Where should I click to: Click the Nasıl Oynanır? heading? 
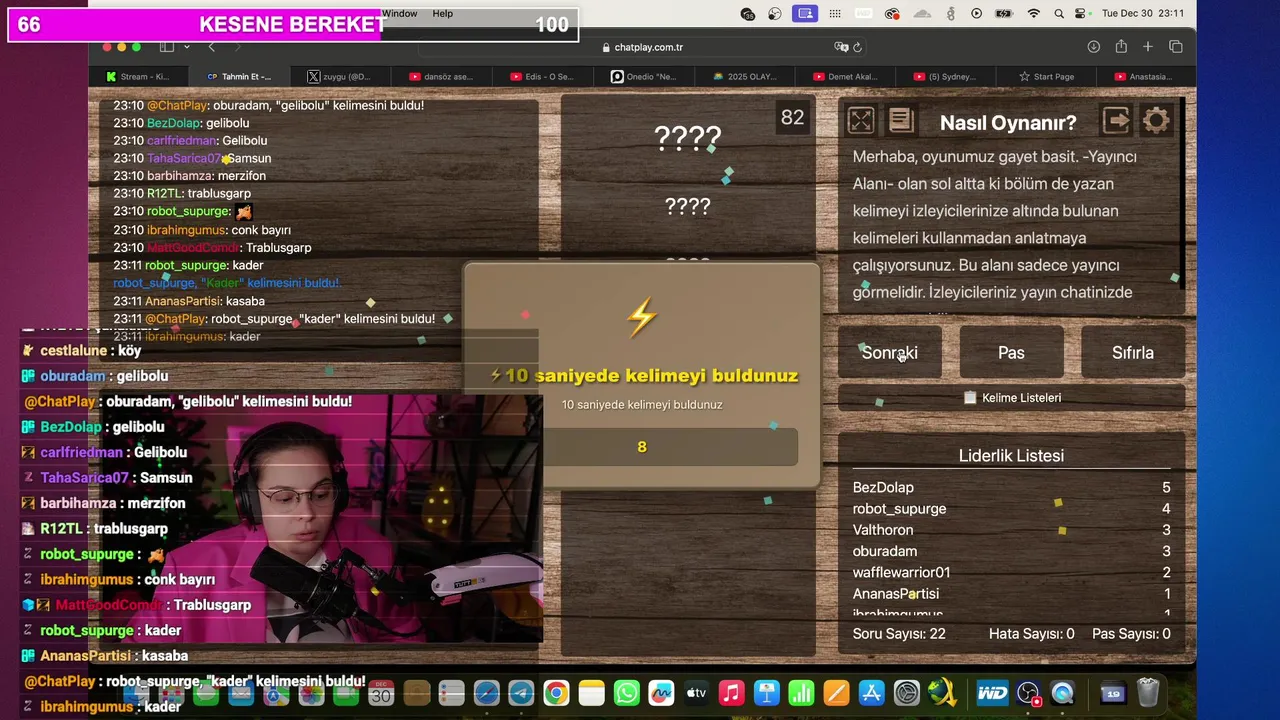(x=1008, y=122)
